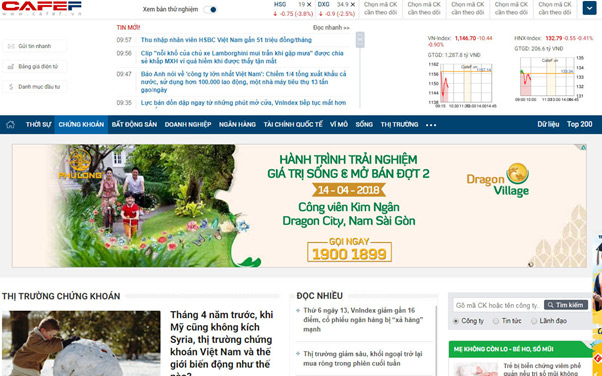This screenshot has width=602, height=376.
Task: Remove HSG ticker with its X icon
Action: (x=309, y=5)
